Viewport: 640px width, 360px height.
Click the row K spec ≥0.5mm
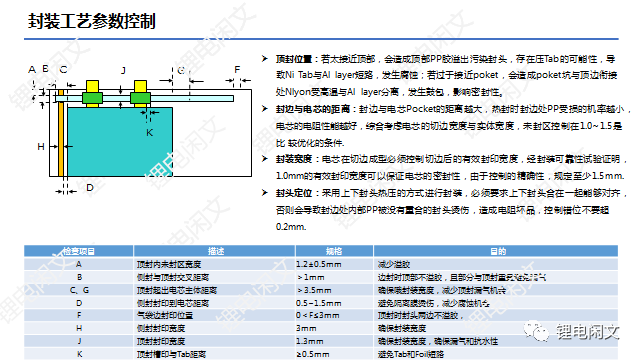[313, 354]
